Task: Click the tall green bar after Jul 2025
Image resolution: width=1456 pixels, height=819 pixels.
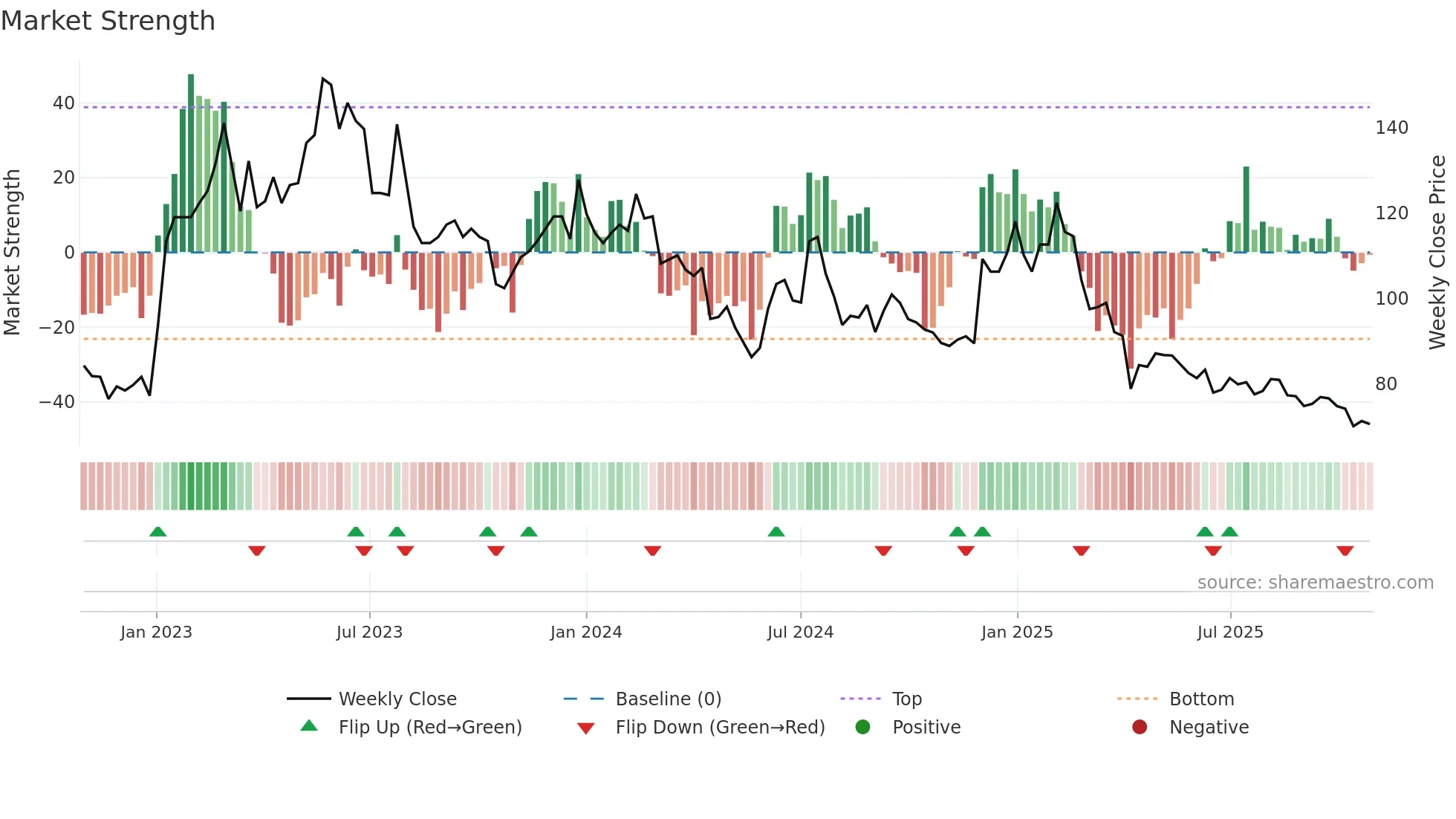Action: pos(1246,210)
